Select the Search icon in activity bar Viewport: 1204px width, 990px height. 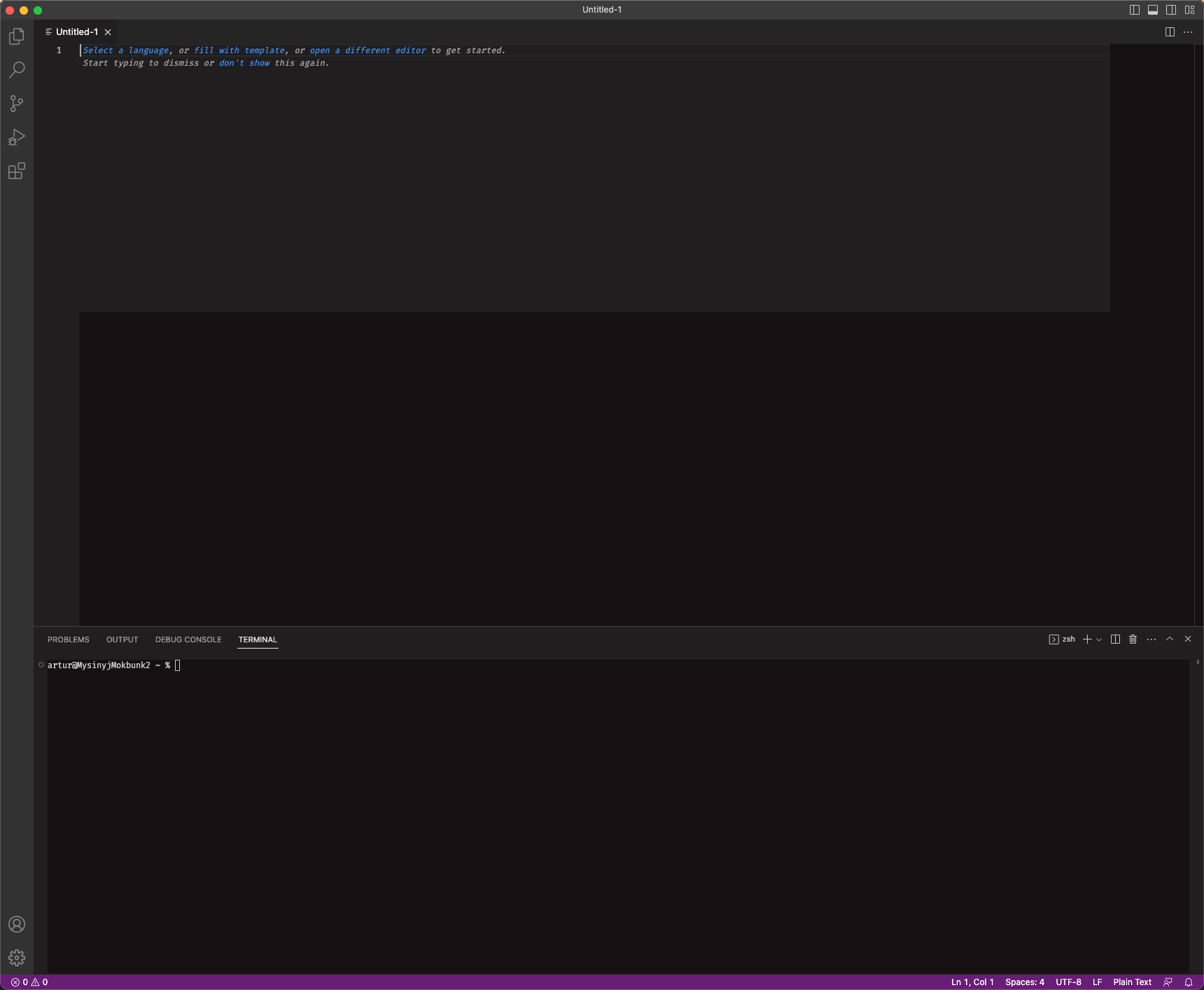pyautogui.click(x=16, y=70)
